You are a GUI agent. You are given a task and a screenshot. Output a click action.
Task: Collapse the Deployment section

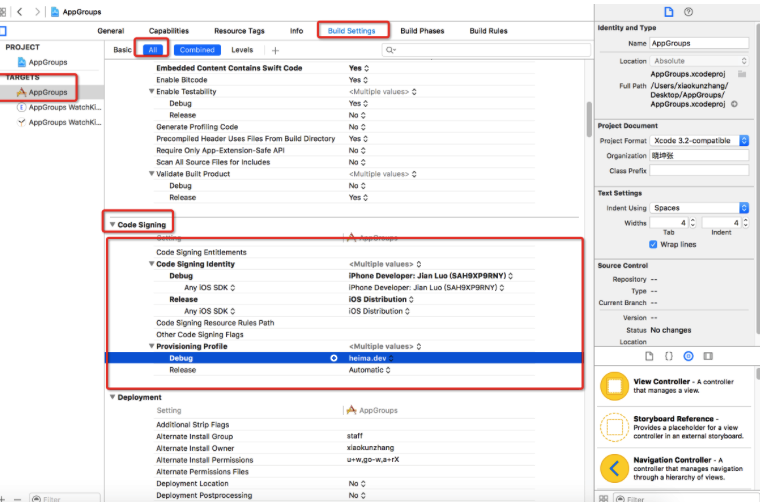[x=112, y=397]
